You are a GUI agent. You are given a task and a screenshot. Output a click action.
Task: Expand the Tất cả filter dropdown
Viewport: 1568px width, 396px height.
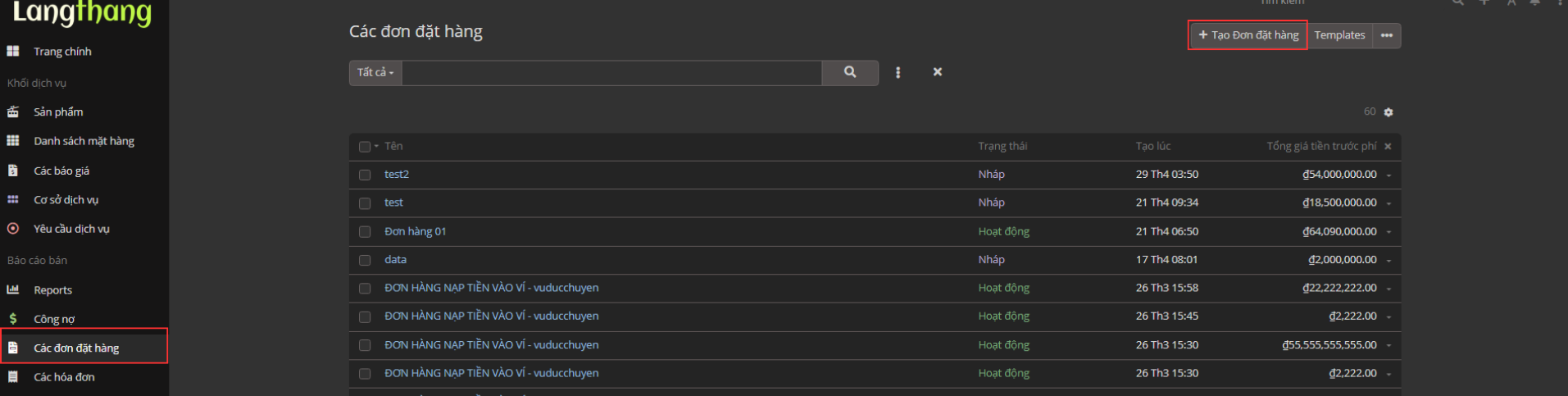click(375, 72)
